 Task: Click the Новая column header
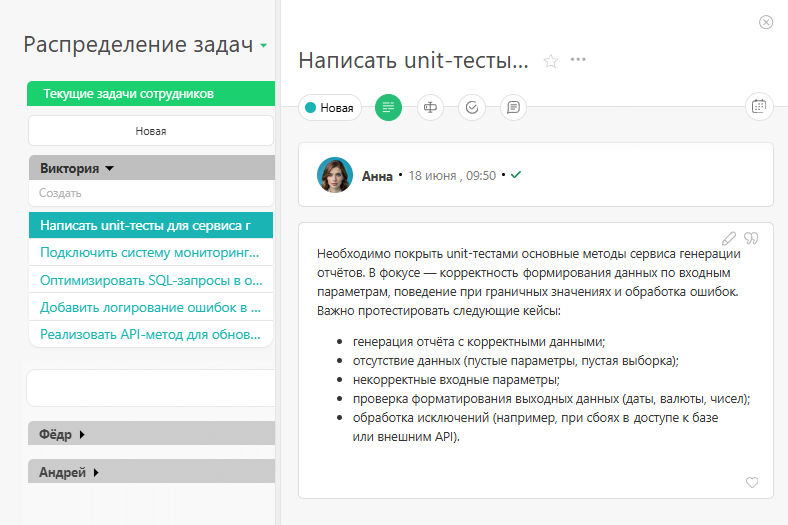pyautogui.click(x=151, y=131)
